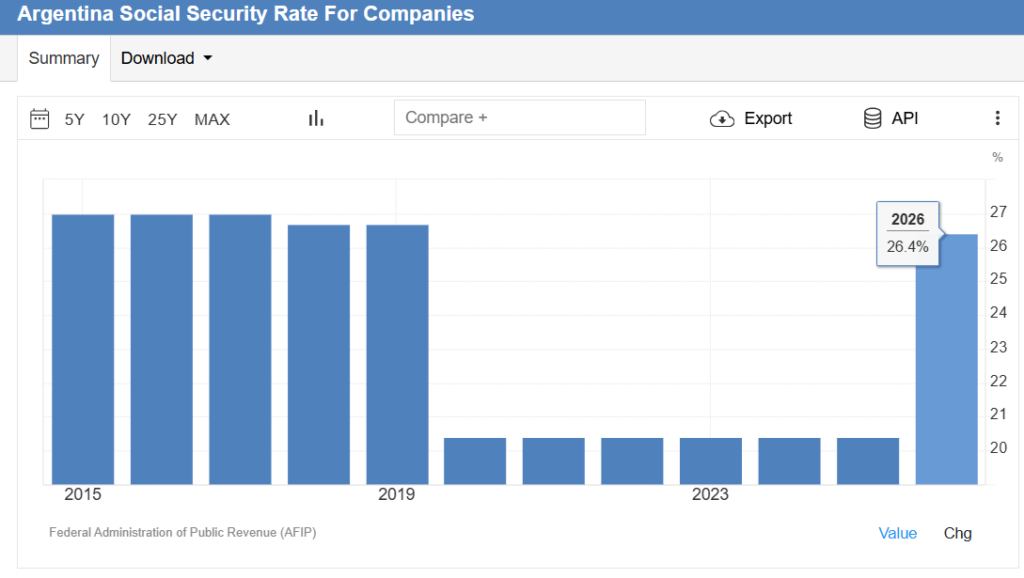Open the three-dot more options menu
The width and height of the screenshot is (1024, 578).
pyautogui.click(x=997, y=118)
